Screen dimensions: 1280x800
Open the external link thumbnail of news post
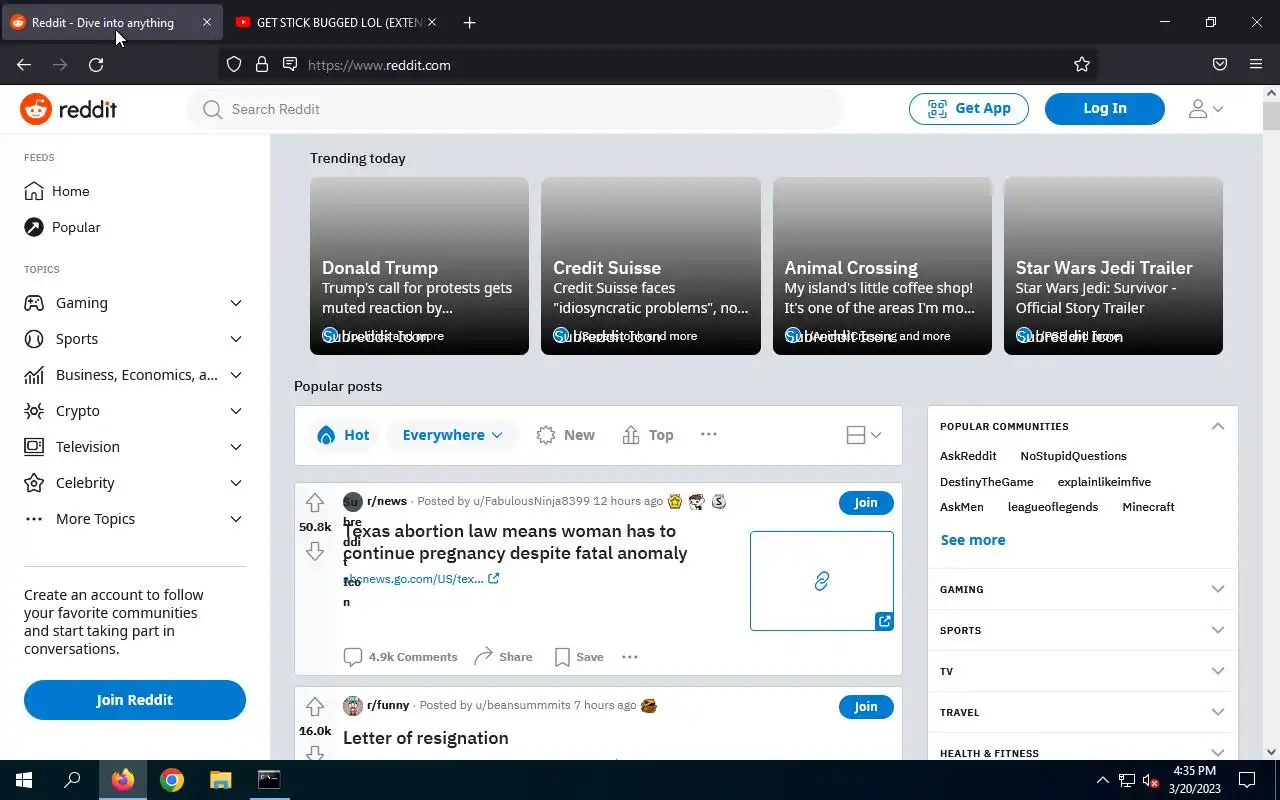tap(821, 581)
